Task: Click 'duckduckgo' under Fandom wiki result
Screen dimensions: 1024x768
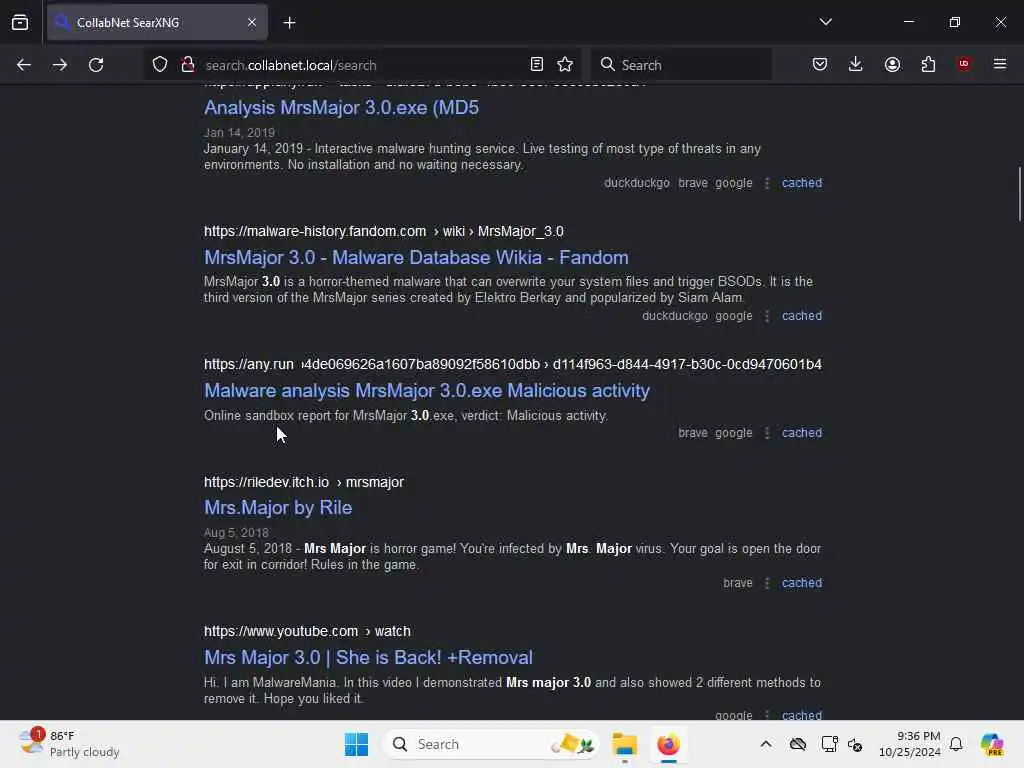Action: pyautogui.click(x=675, y=315)
